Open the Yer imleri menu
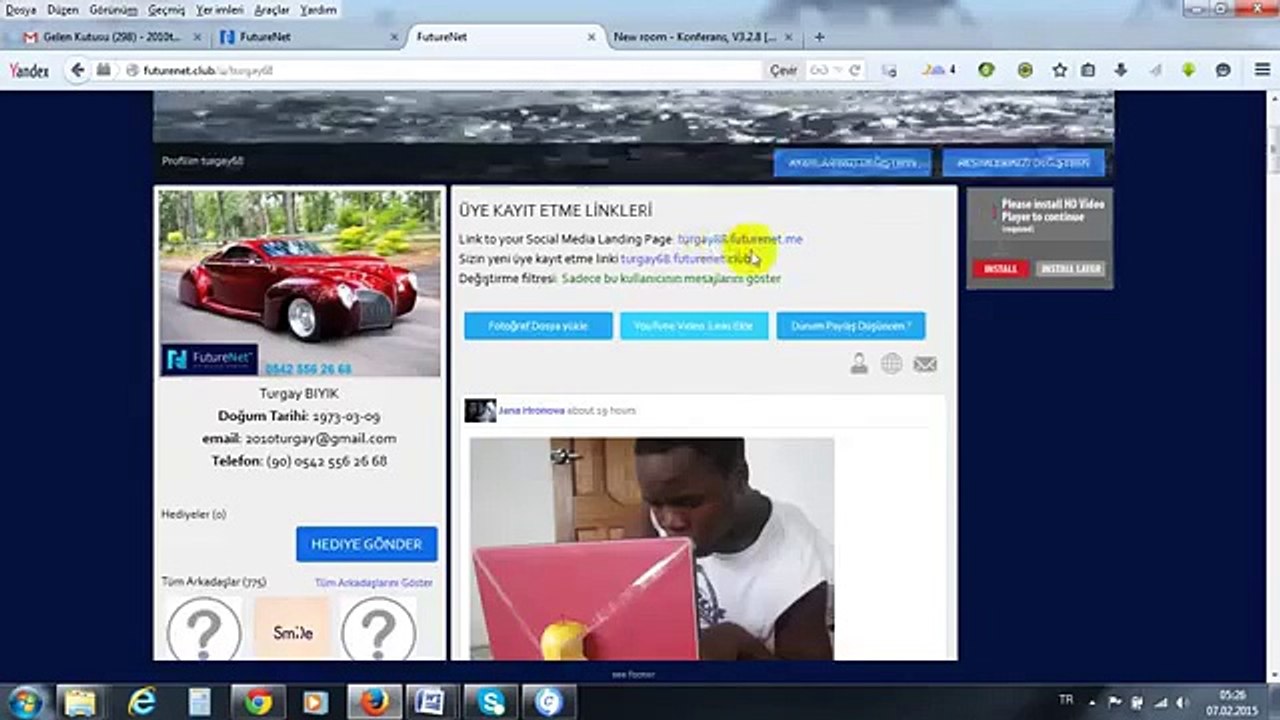The image size is (1280, 720). 219,10
